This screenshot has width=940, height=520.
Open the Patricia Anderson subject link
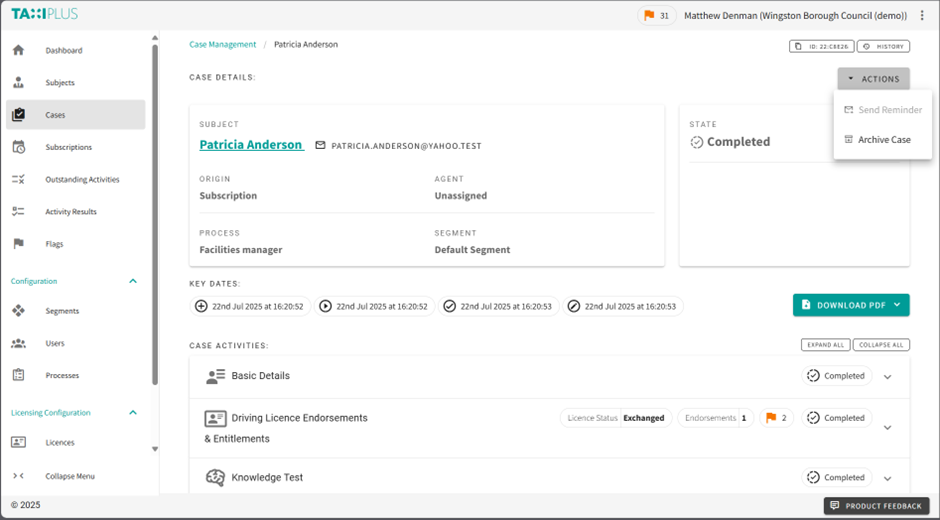(x=251, y=145)
